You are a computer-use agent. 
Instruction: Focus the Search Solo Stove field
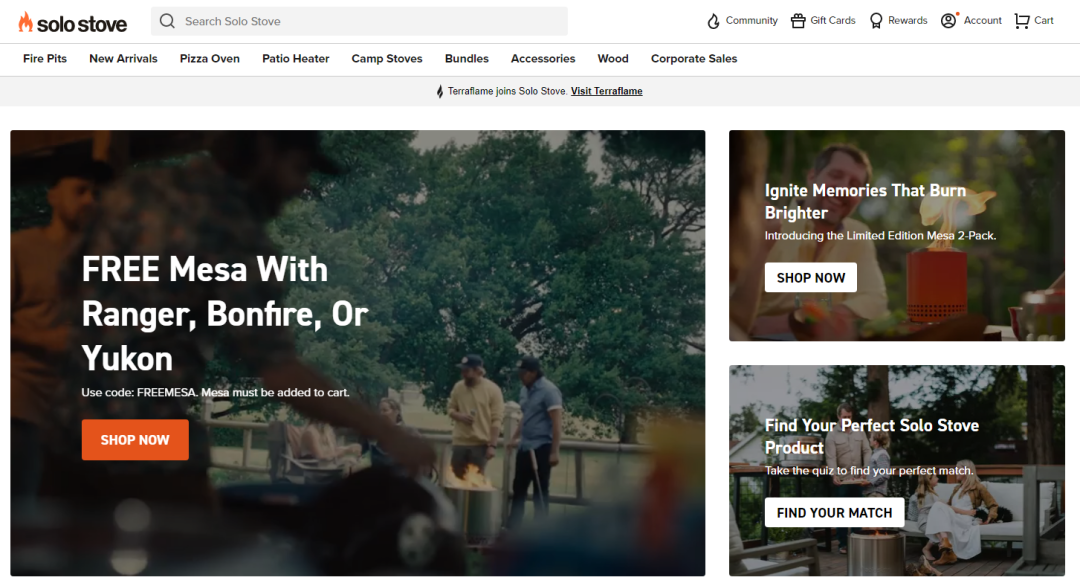360,21
